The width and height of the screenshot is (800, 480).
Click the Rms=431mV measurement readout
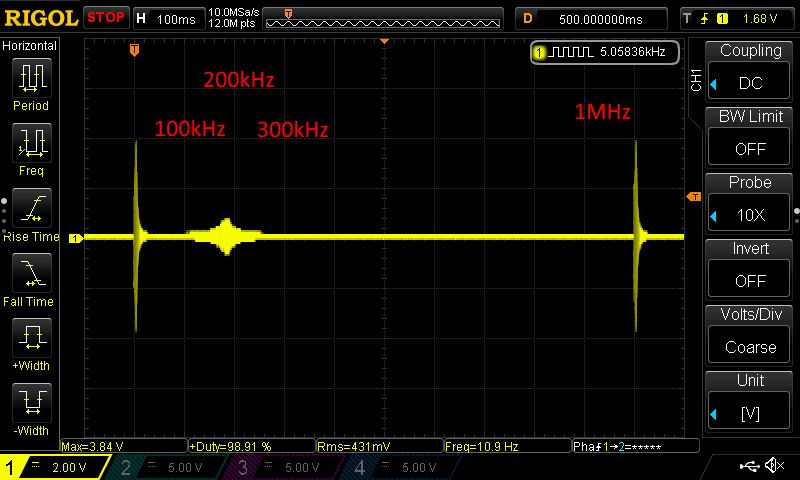pos(380,446)
